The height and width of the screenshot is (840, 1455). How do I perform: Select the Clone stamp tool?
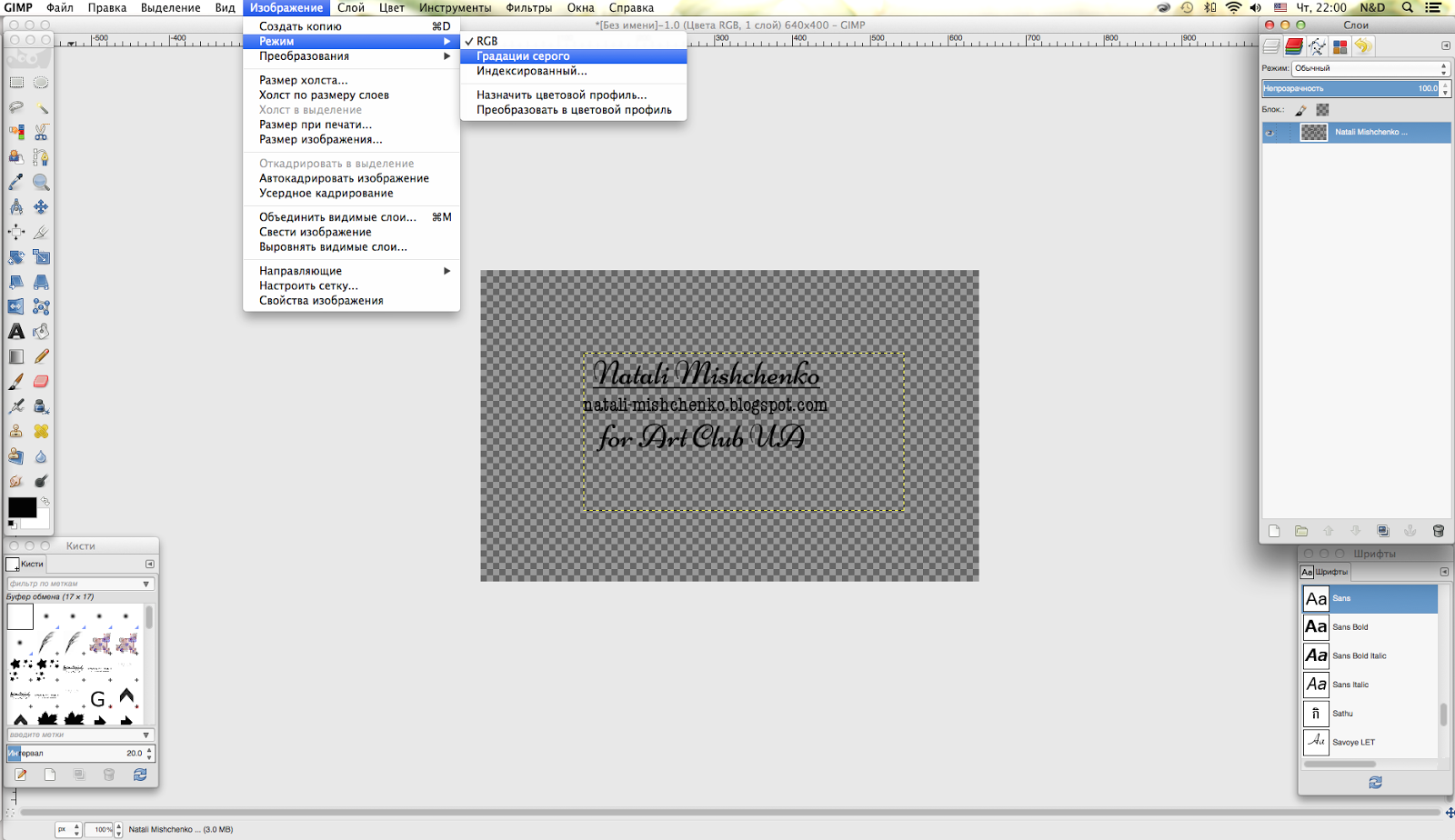(x=16, y=431)
